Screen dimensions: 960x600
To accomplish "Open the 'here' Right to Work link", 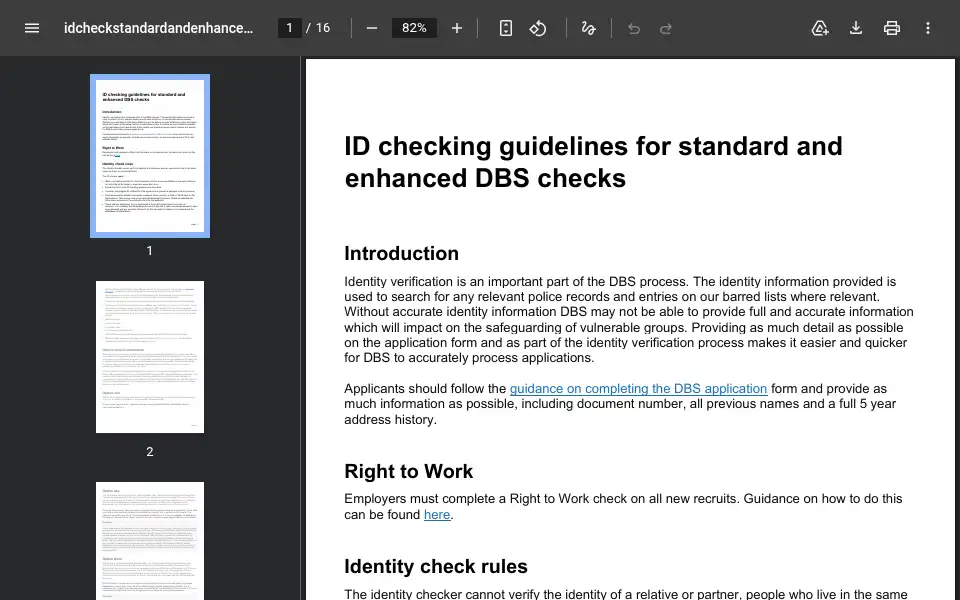I will pyautogui.click(x=437, y=515).
